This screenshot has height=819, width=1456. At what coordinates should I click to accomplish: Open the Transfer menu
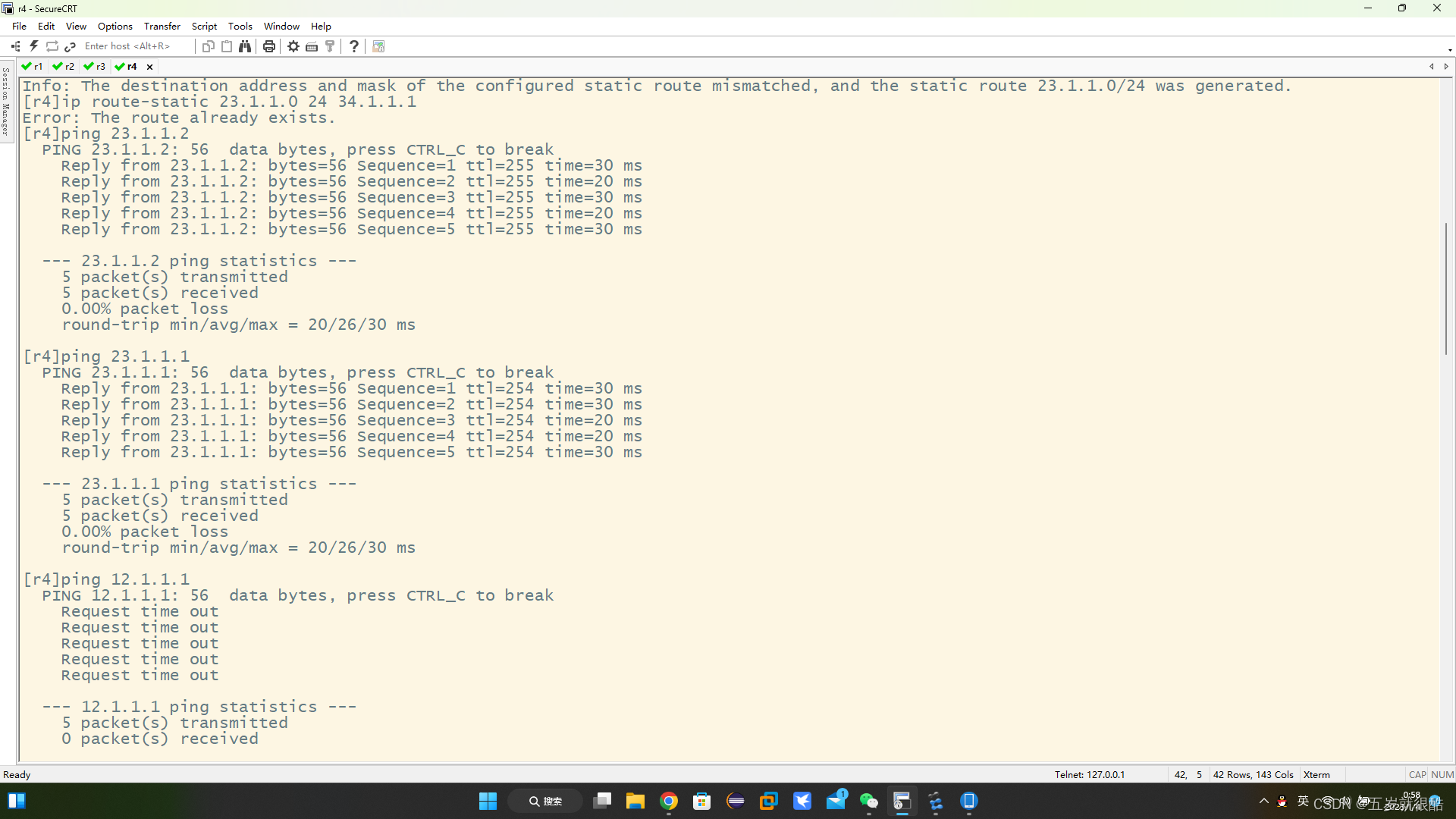tap(162, 26)
